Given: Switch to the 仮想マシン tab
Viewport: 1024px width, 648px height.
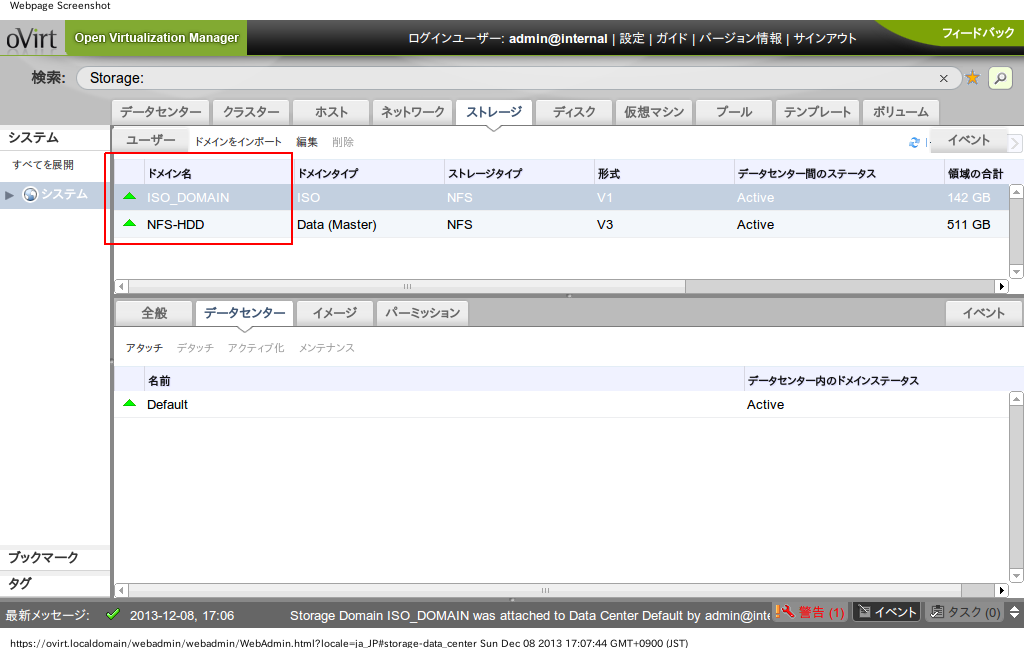Looking at the screenshot, I should pos(654,112).
